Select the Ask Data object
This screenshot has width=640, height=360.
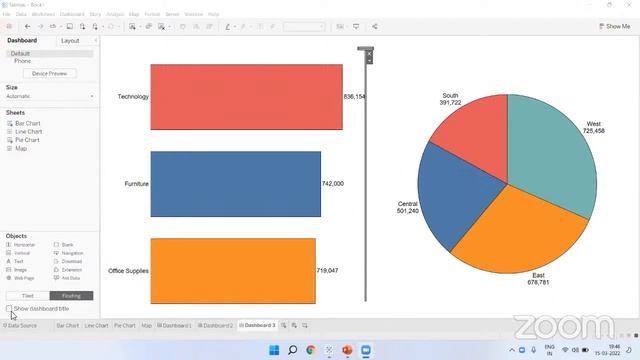point(67,278)
